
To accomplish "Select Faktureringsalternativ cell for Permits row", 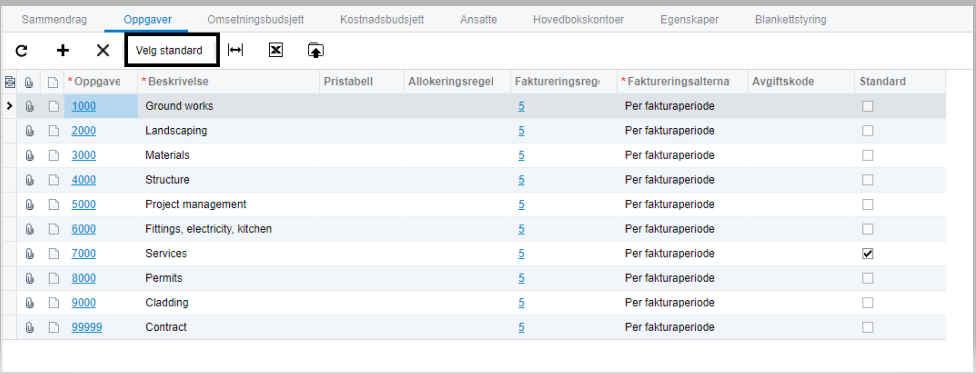I will pos(683,278).
